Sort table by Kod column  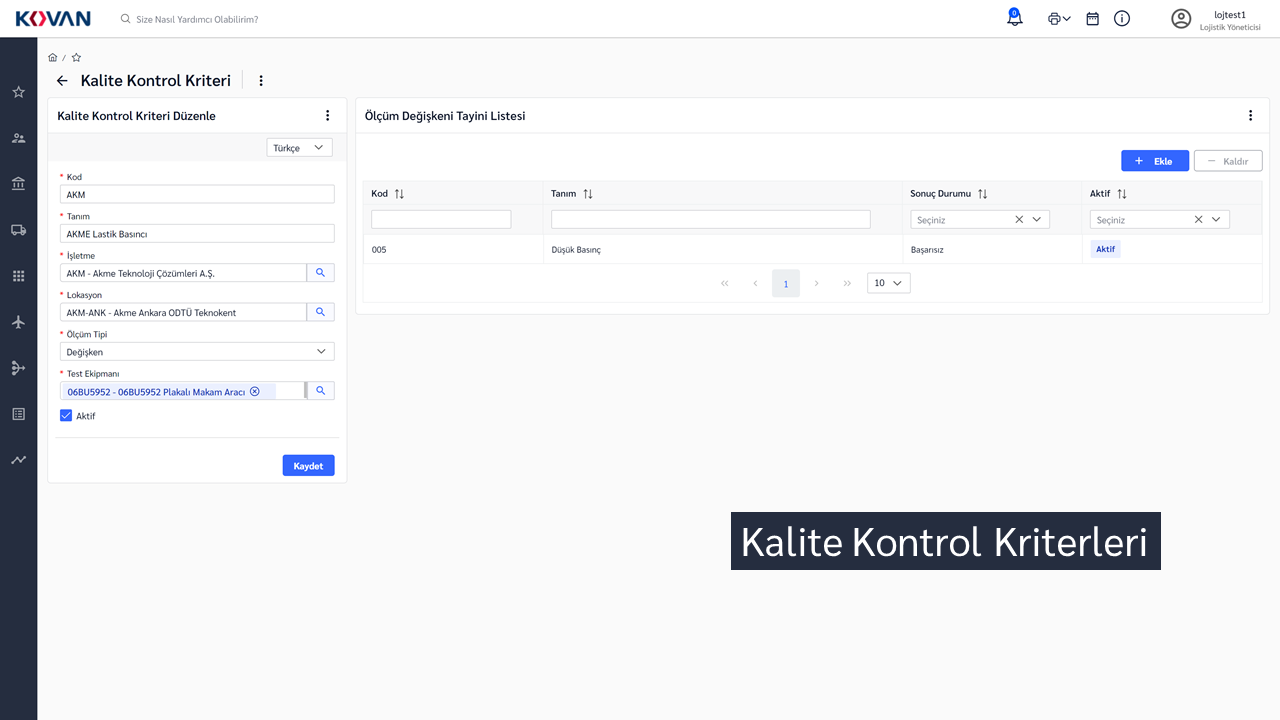pos(399,194)
